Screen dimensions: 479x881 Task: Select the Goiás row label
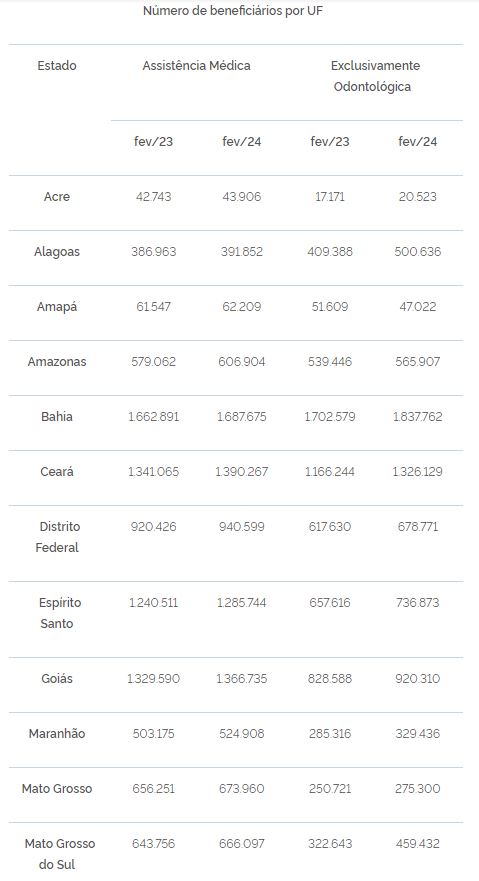click(57, 679)
